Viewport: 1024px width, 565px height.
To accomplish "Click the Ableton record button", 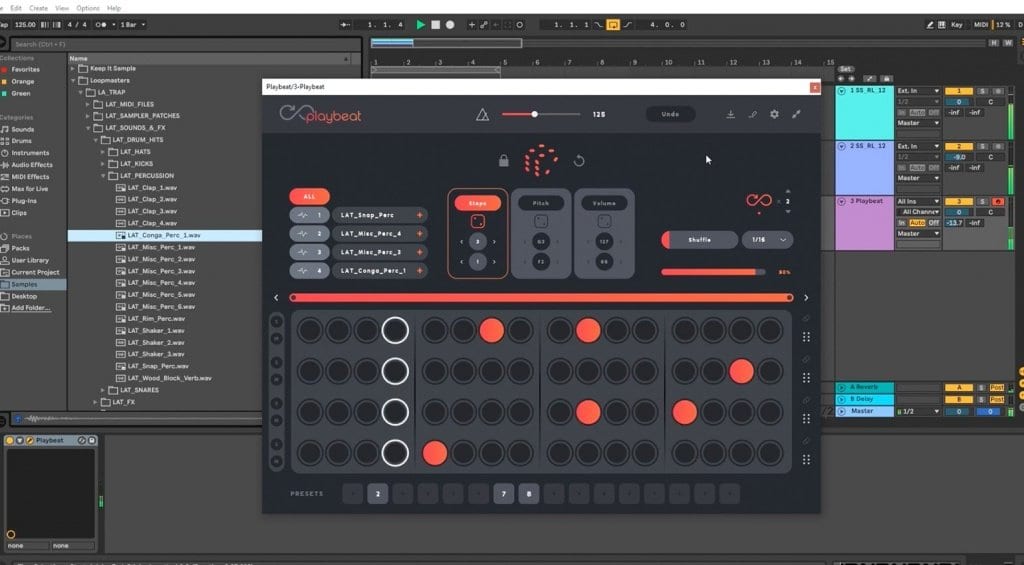I will (450, 25).
